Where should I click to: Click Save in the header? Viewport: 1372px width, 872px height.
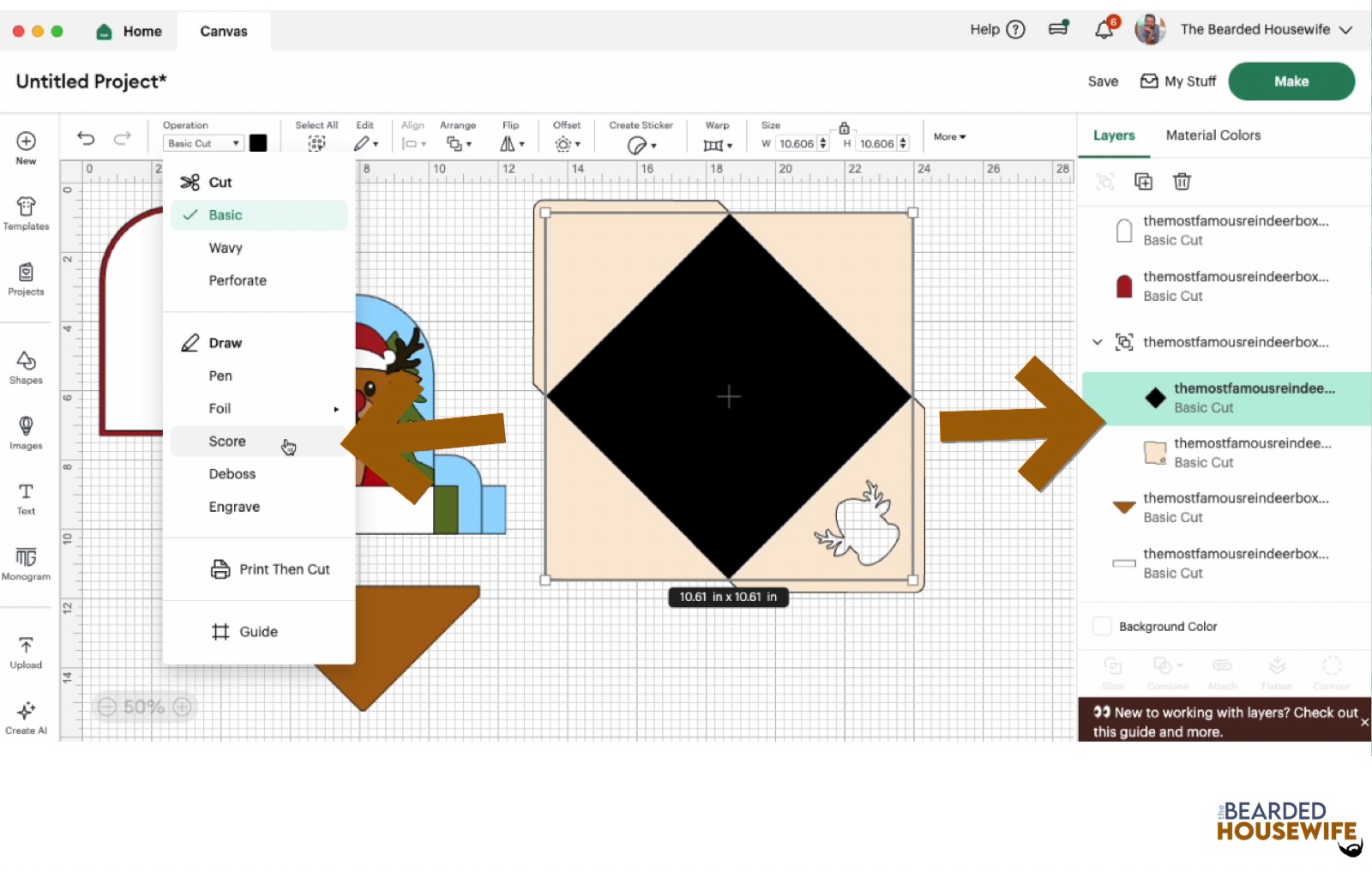[1103, 81]
